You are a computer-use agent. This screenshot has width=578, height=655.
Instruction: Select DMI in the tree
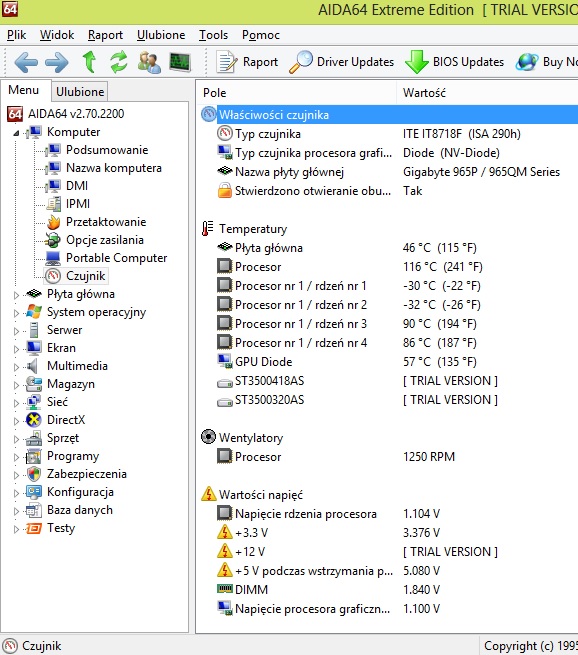(77, 186)
